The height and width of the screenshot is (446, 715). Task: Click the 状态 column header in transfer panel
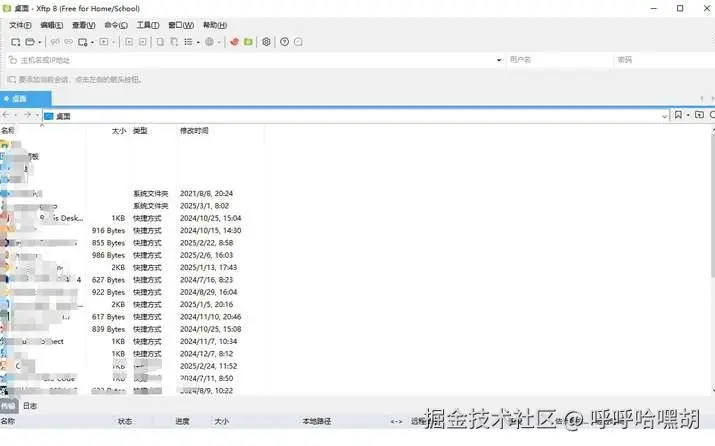pyautogui.click(x=125, y=421)
